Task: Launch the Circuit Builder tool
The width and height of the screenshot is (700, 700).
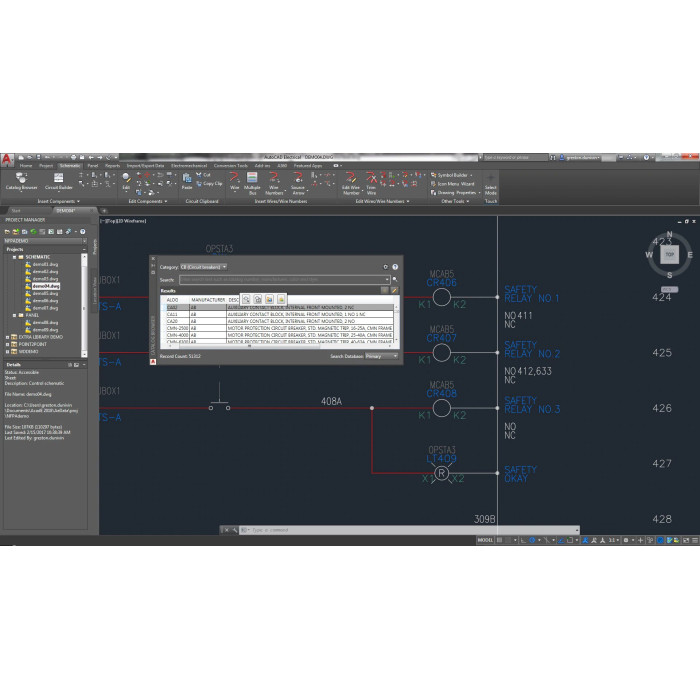Action: click(x=58, y=181)
